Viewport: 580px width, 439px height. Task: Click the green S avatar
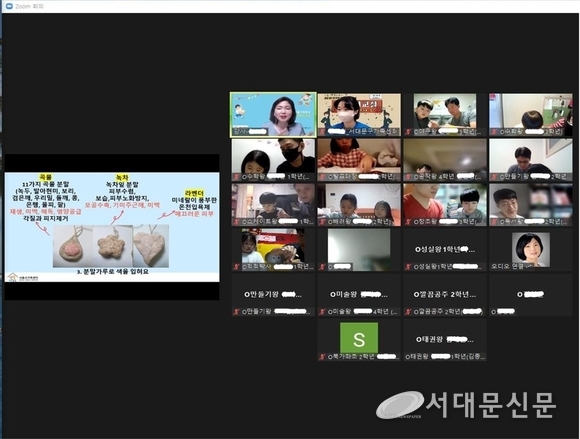pos(359,338)
